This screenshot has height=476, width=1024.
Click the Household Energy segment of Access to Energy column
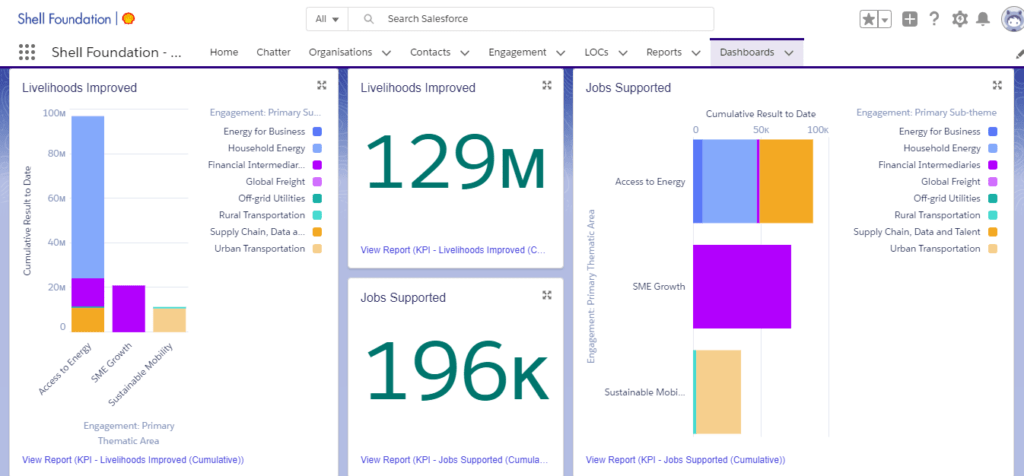click(x=88, y=197)
